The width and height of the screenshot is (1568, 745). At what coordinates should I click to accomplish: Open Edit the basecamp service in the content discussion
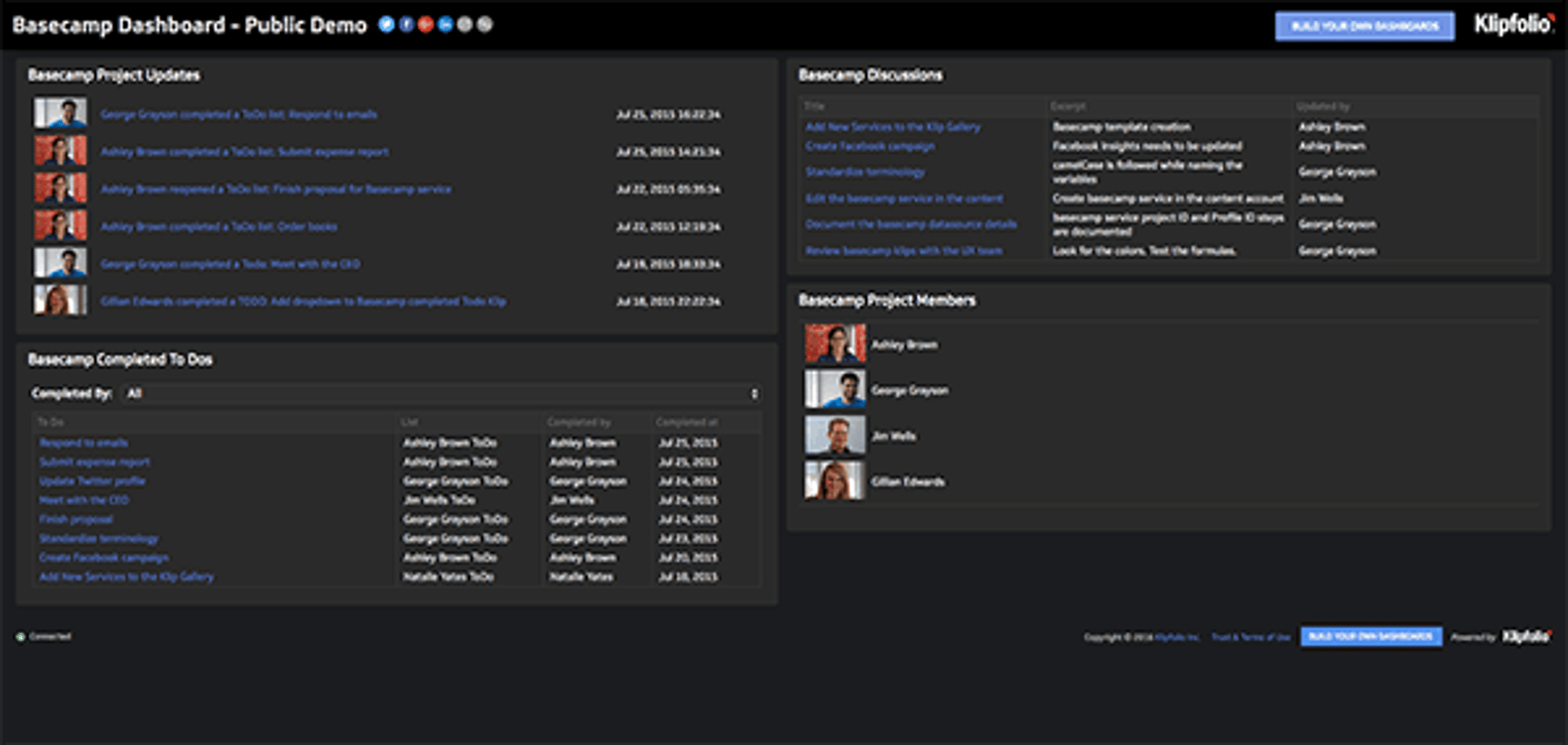click(904, 199)
